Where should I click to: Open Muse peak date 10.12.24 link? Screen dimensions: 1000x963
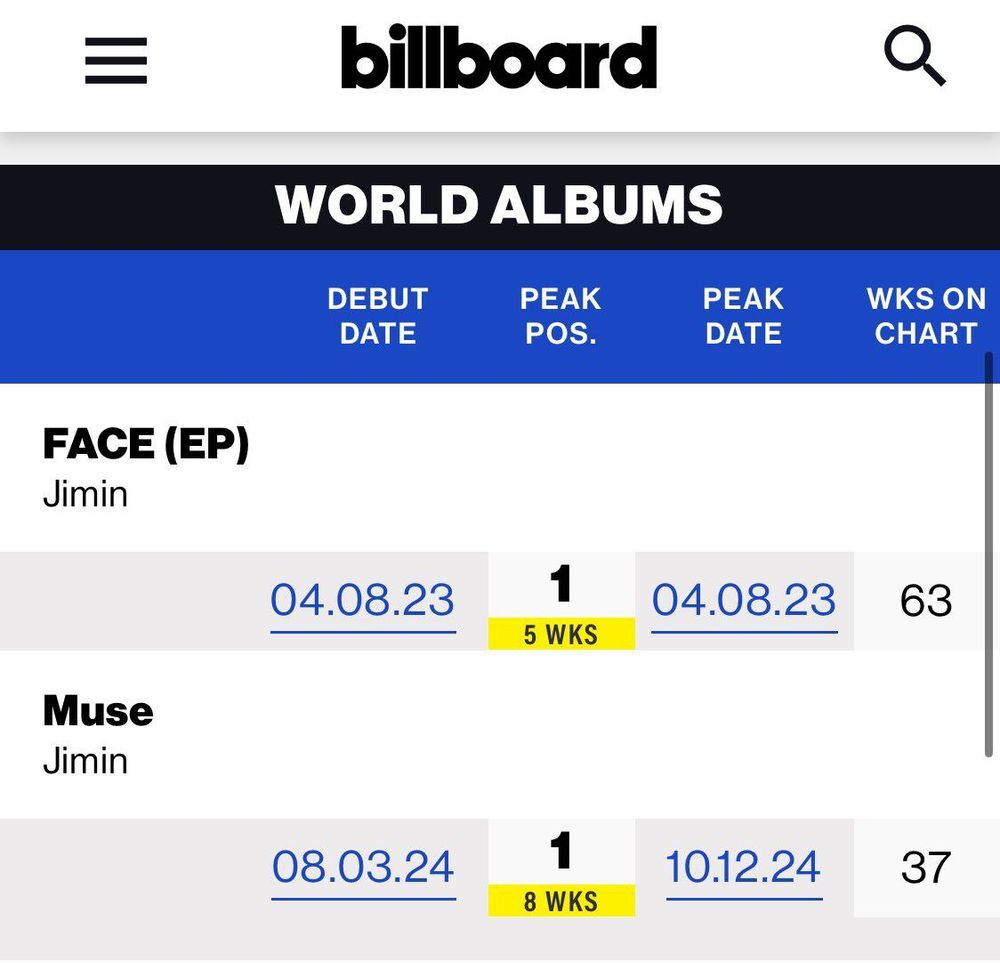click(x=744, y=868)
